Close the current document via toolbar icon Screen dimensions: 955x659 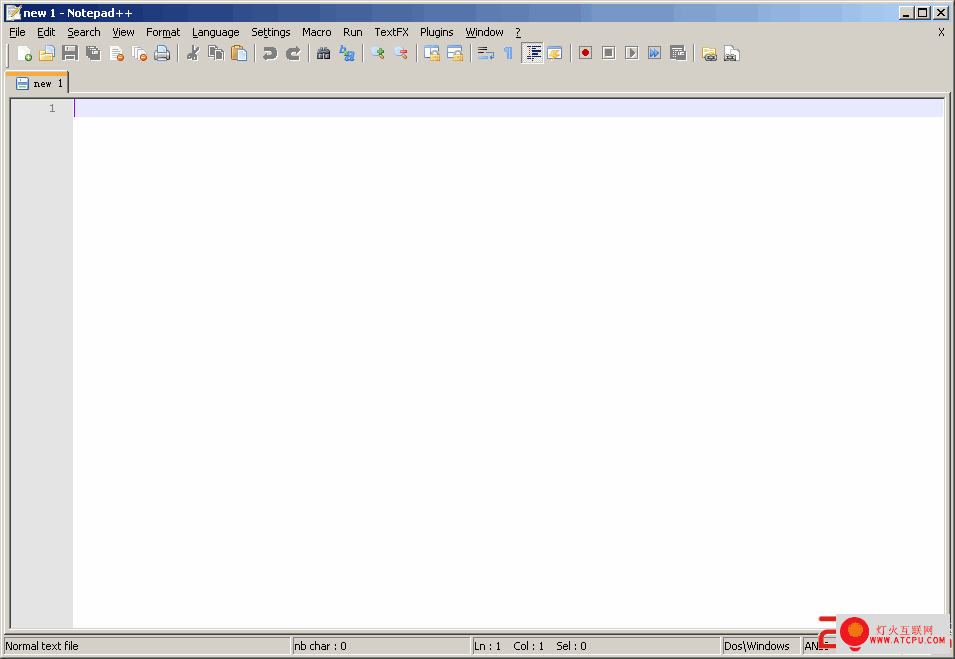click(116, 54)
